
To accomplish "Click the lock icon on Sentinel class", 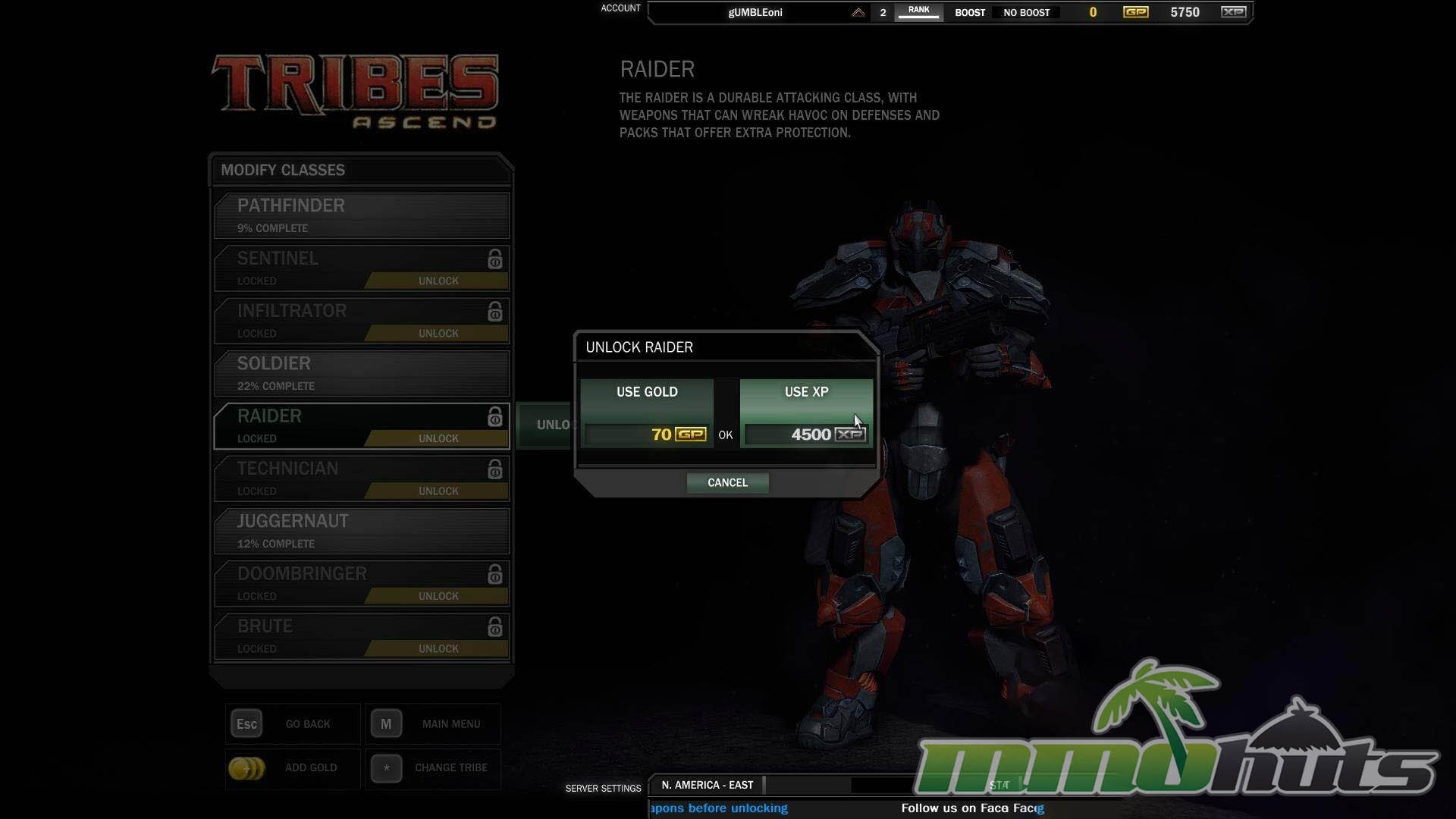I will coord(494,259).
